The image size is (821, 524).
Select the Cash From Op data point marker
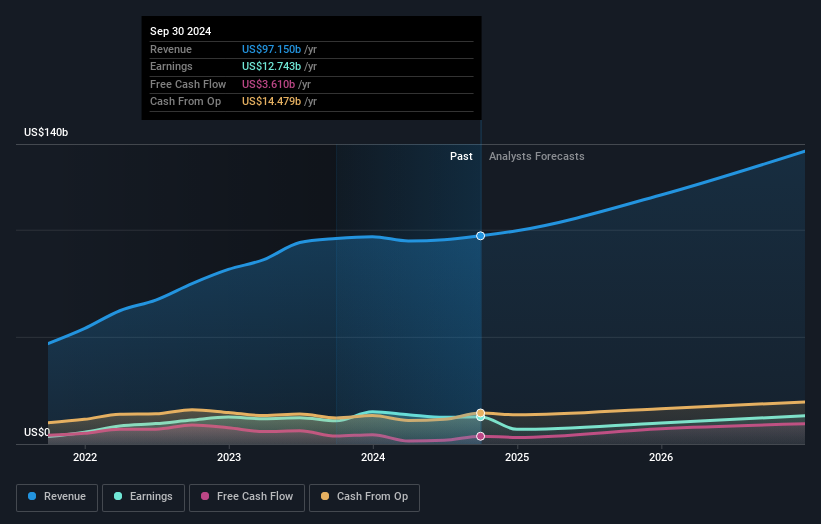coord(480,413)
